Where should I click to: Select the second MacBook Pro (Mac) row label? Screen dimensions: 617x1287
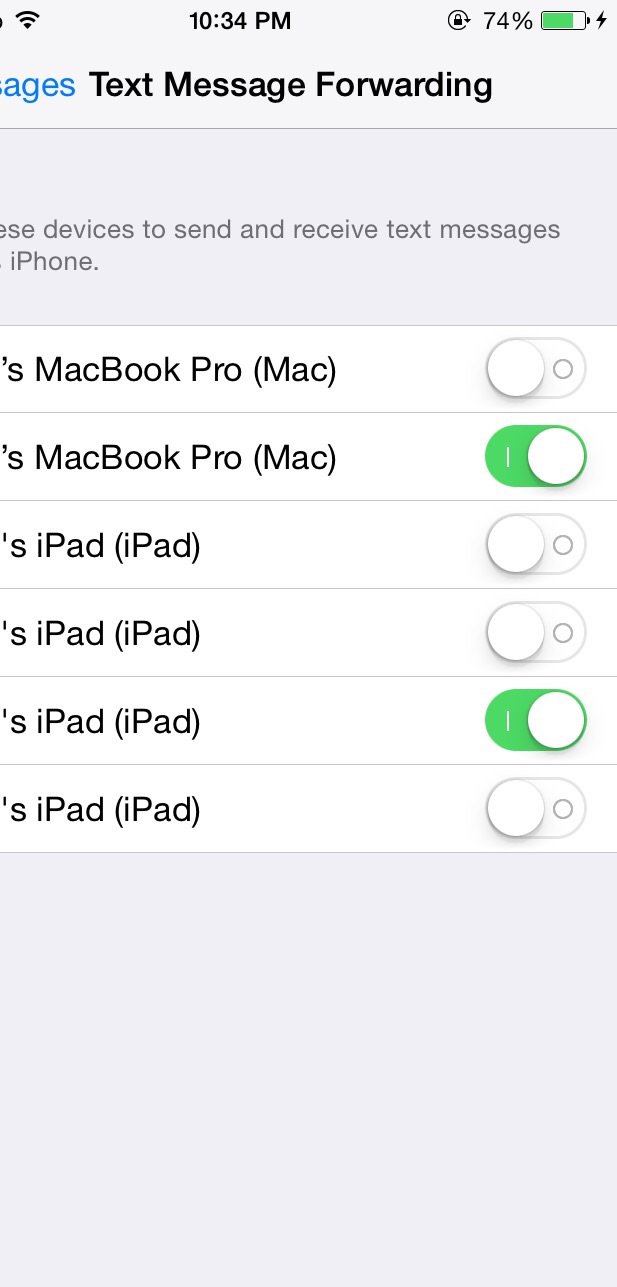pos(168,458)
